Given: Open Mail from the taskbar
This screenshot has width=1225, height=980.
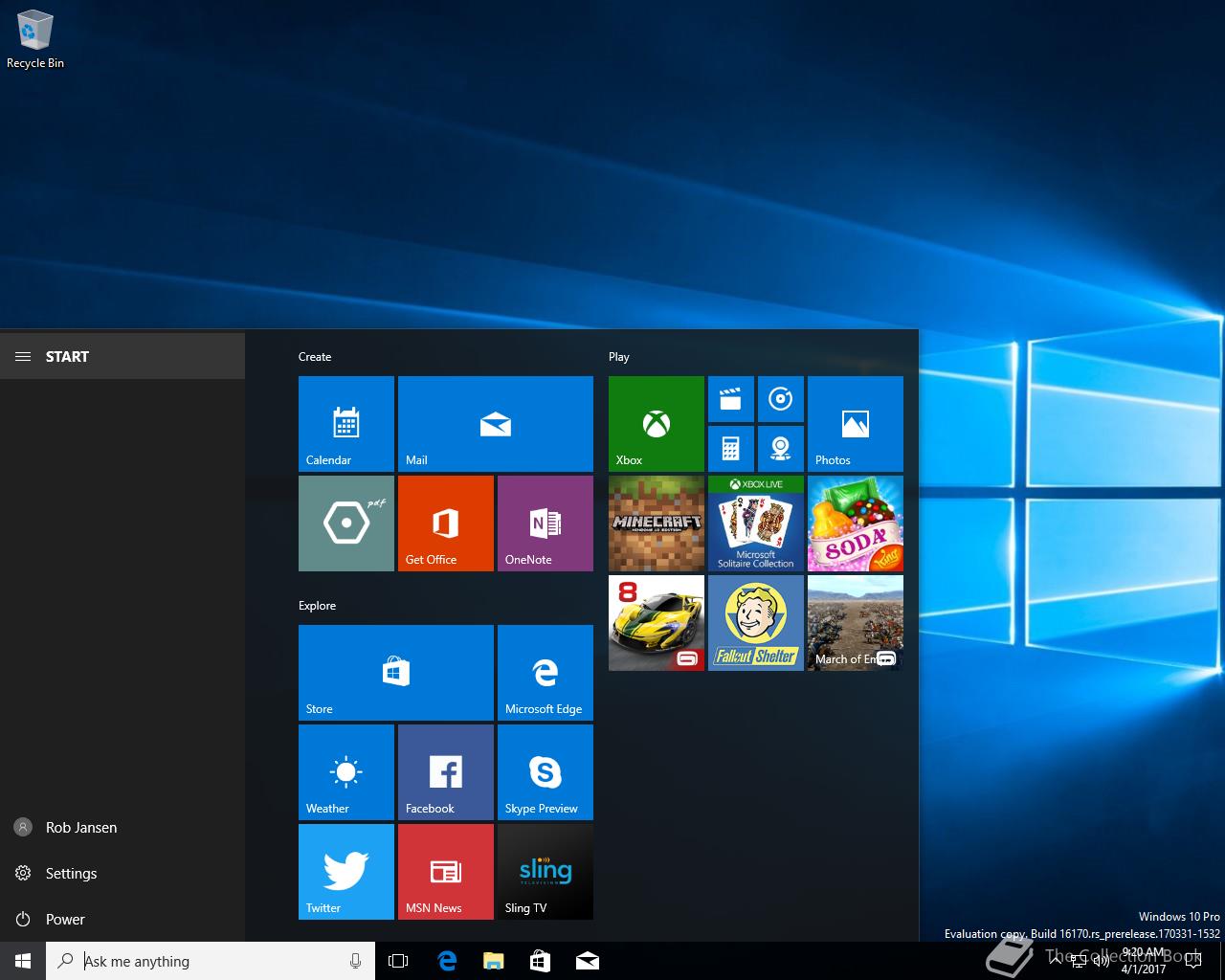Looking at the screenshot, I should point(588,961).
